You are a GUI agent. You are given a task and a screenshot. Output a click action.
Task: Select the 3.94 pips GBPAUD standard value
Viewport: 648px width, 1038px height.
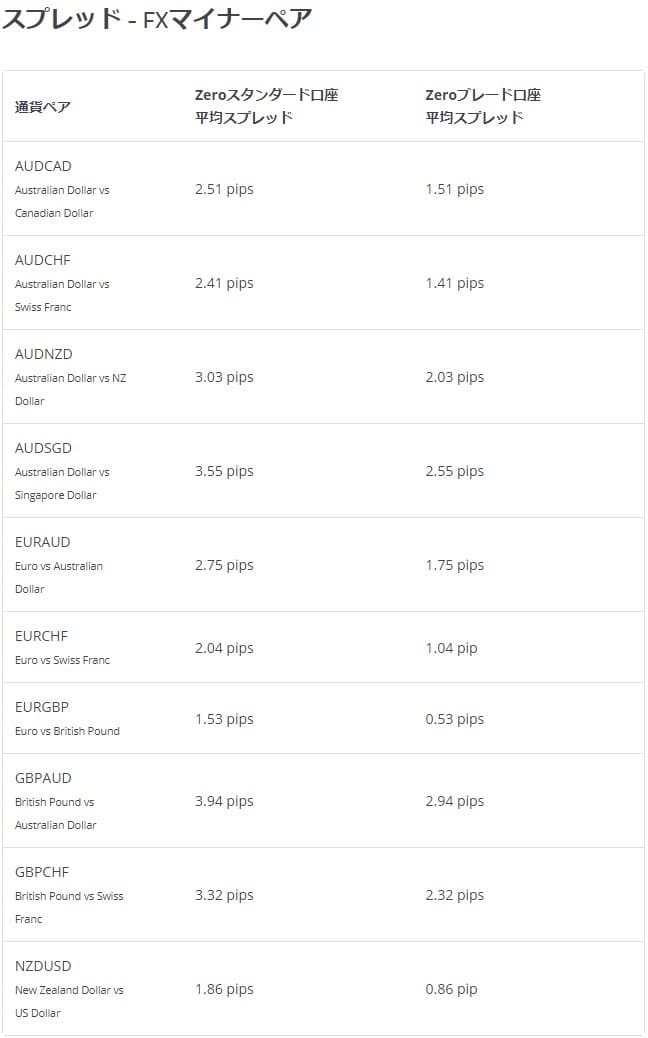coord(224,801)
